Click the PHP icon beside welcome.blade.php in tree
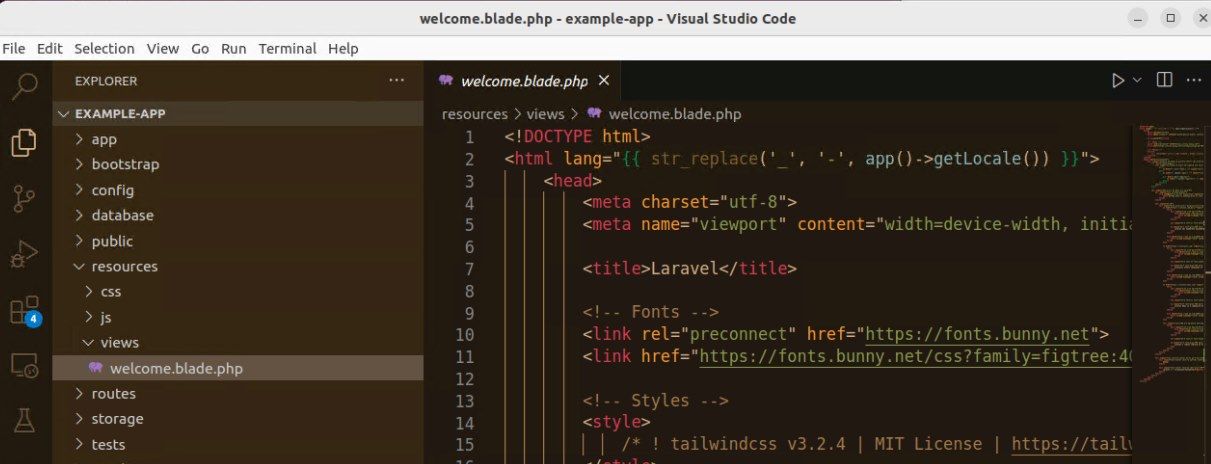Image resolution: width=1211 pixels, height=464 pixels. tap(96, 368)
